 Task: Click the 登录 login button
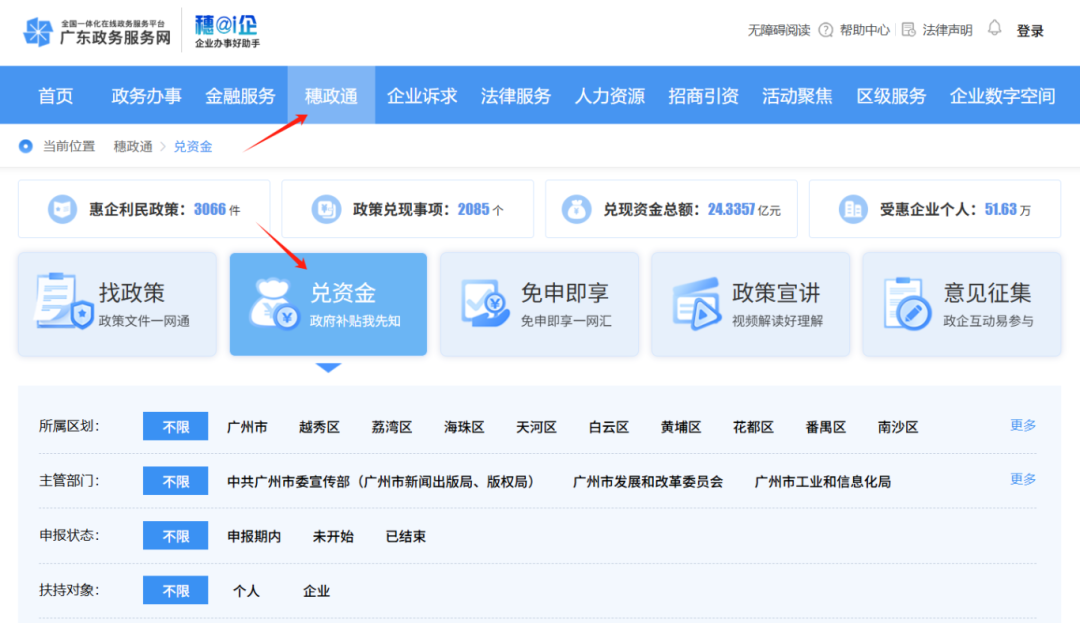pyautogui.click(x=1030, y=31)
